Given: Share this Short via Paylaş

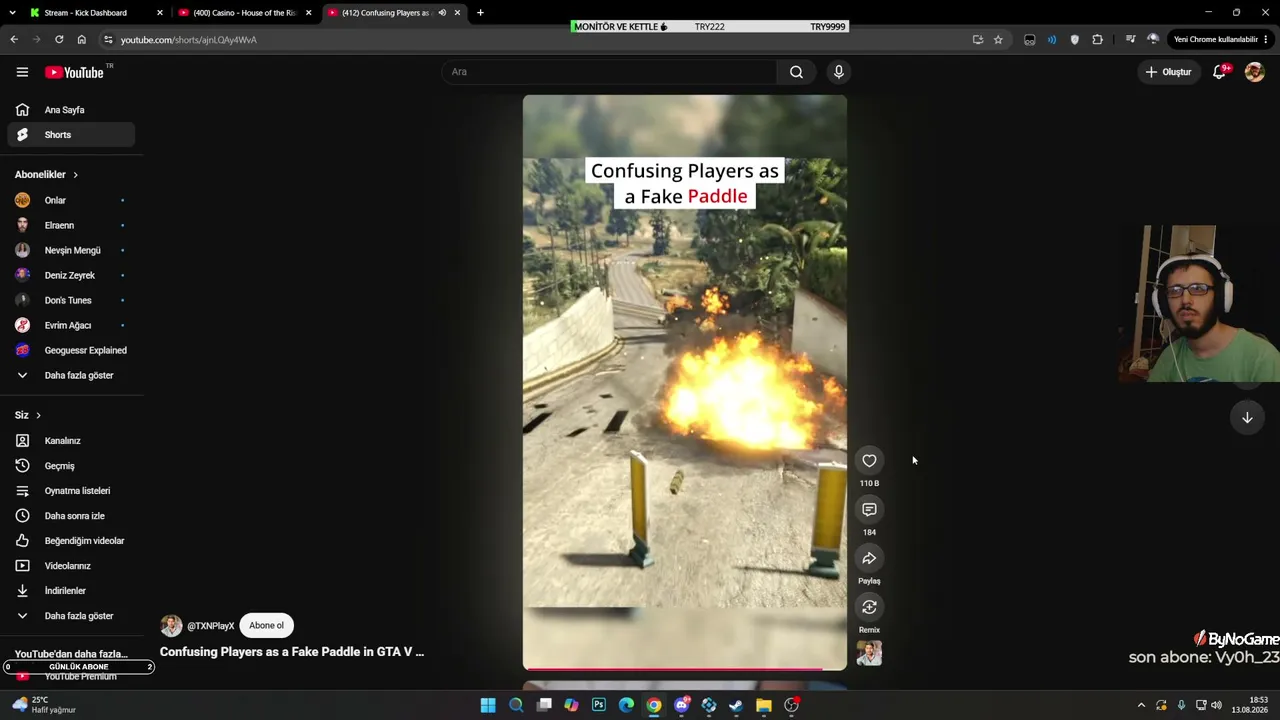Looking at the screenshot, I should click(x=869, y=559).
